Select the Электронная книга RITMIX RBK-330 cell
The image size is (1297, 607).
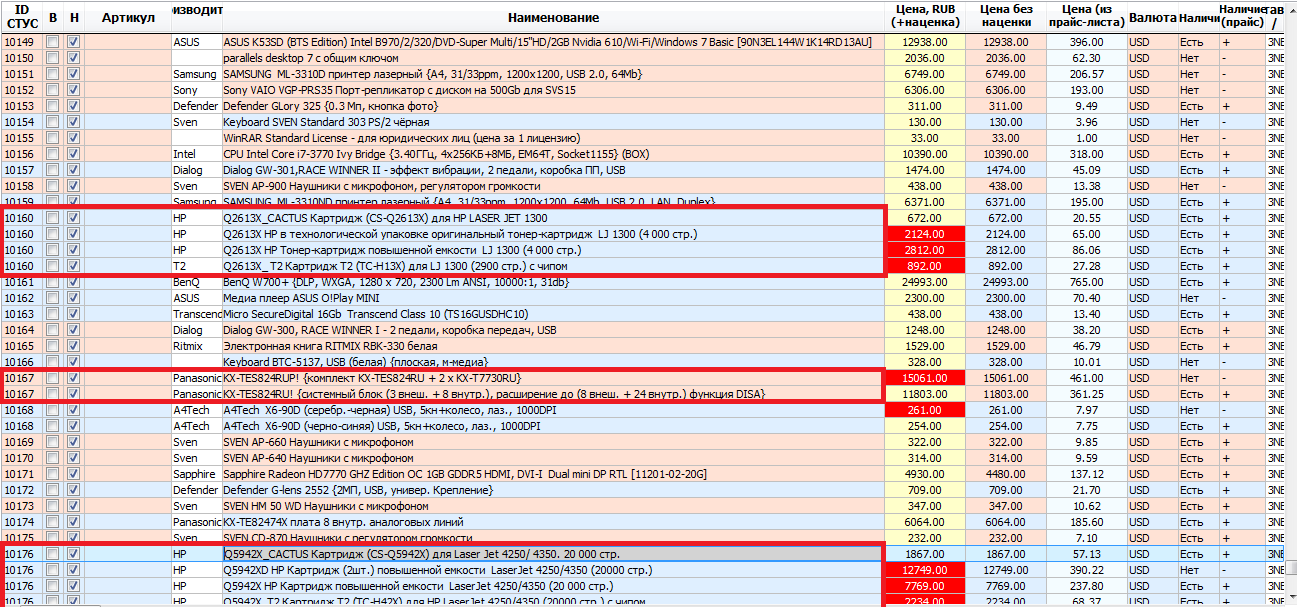[553, 346]
